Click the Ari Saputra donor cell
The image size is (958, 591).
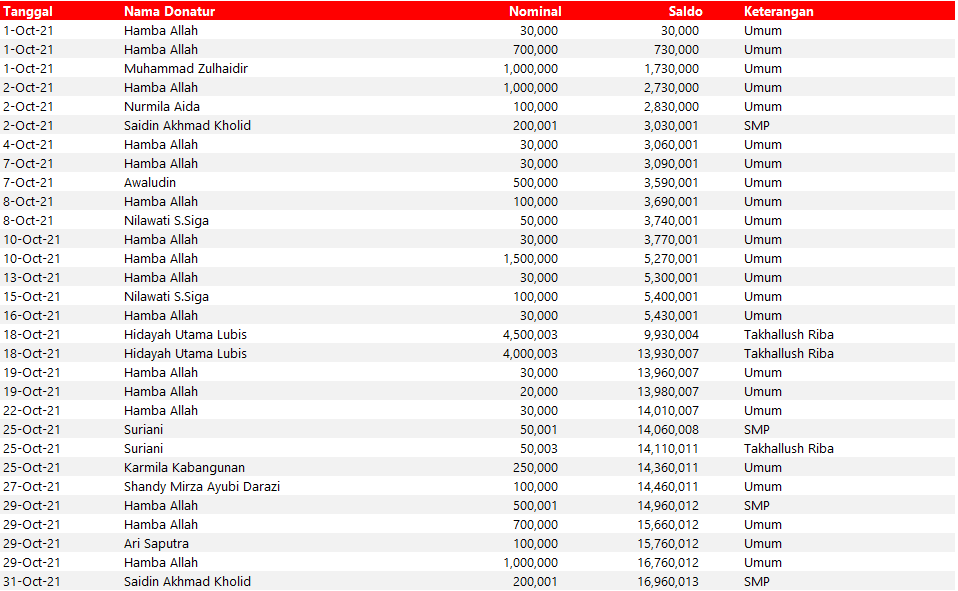click(156, 544)
